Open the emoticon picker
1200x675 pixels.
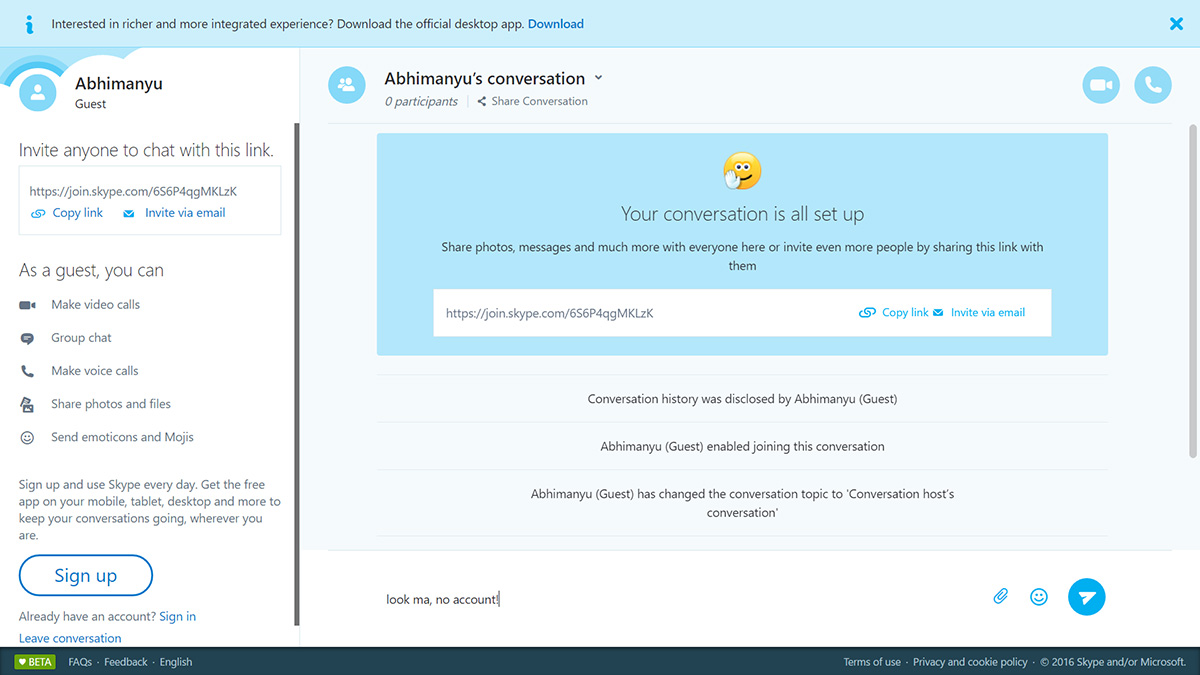pyautogui.click(x=1039, y=597)
